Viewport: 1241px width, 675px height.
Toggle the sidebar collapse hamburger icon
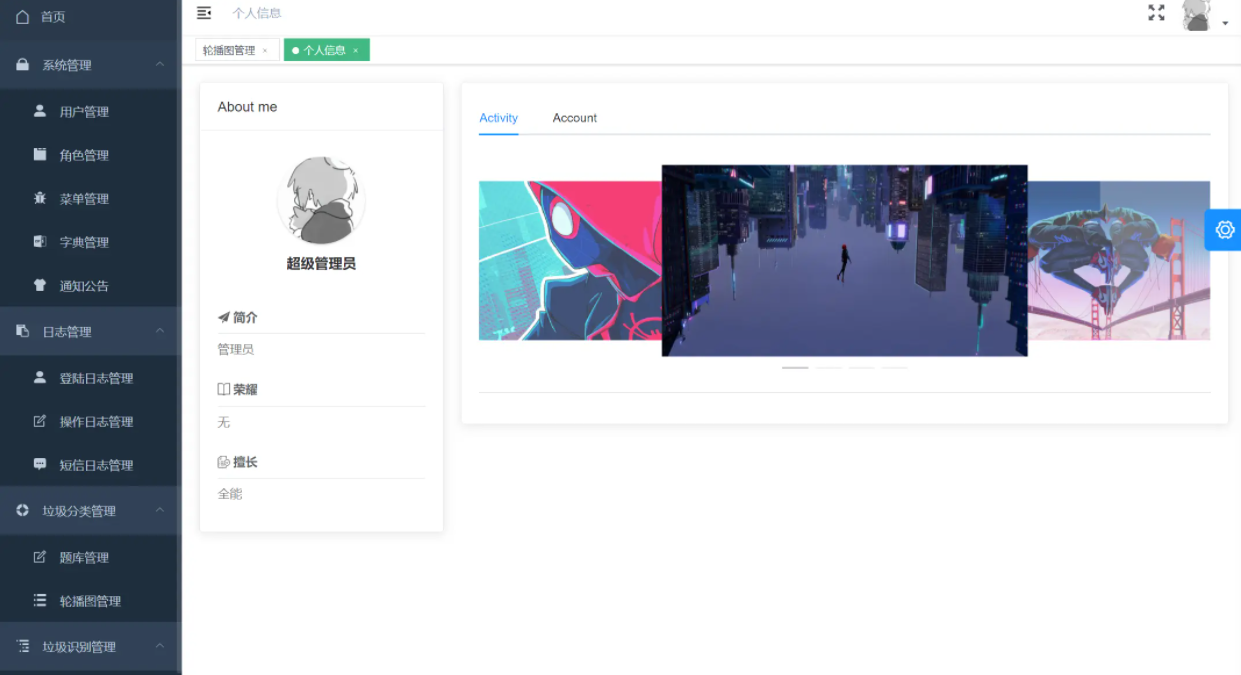pos(204,13)
